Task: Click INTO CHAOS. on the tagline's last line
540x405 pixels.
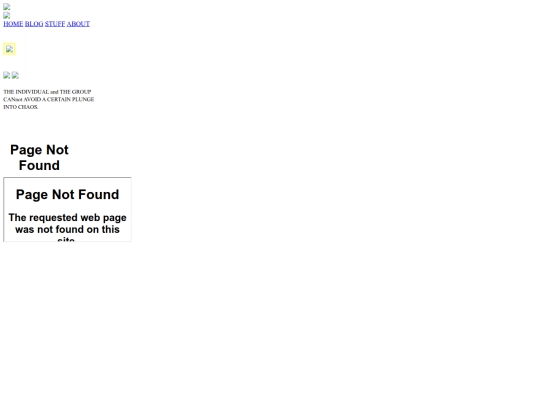Action: tap(21, 107)
